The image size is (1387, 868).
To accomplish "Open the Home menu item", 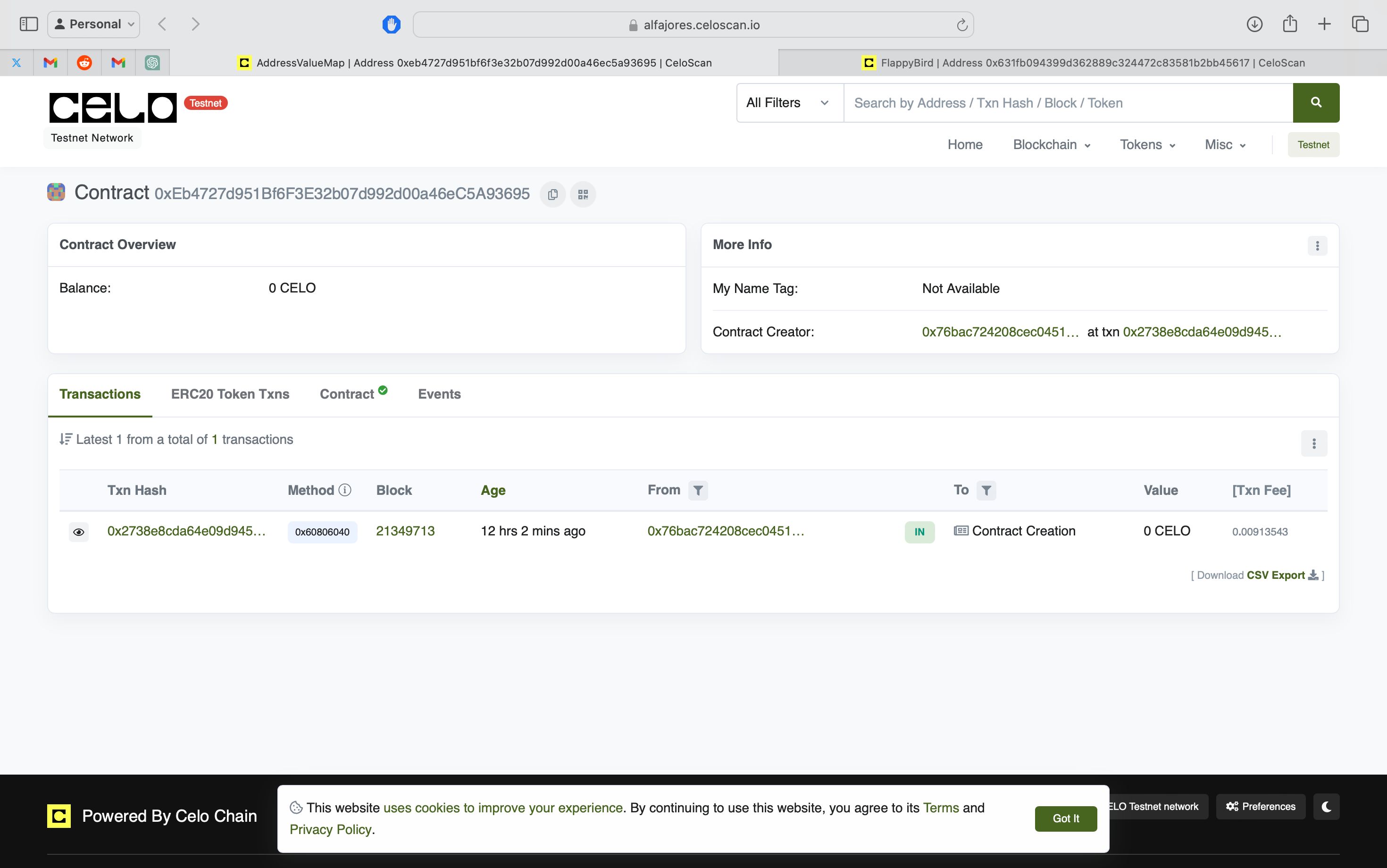I will 964,145.
